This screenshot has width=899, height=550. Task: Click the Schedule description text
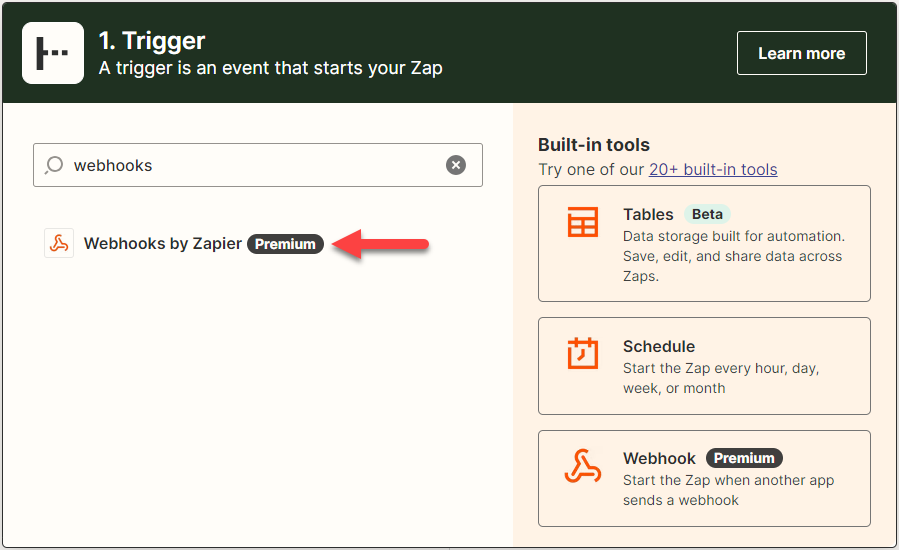coord(721,378)
